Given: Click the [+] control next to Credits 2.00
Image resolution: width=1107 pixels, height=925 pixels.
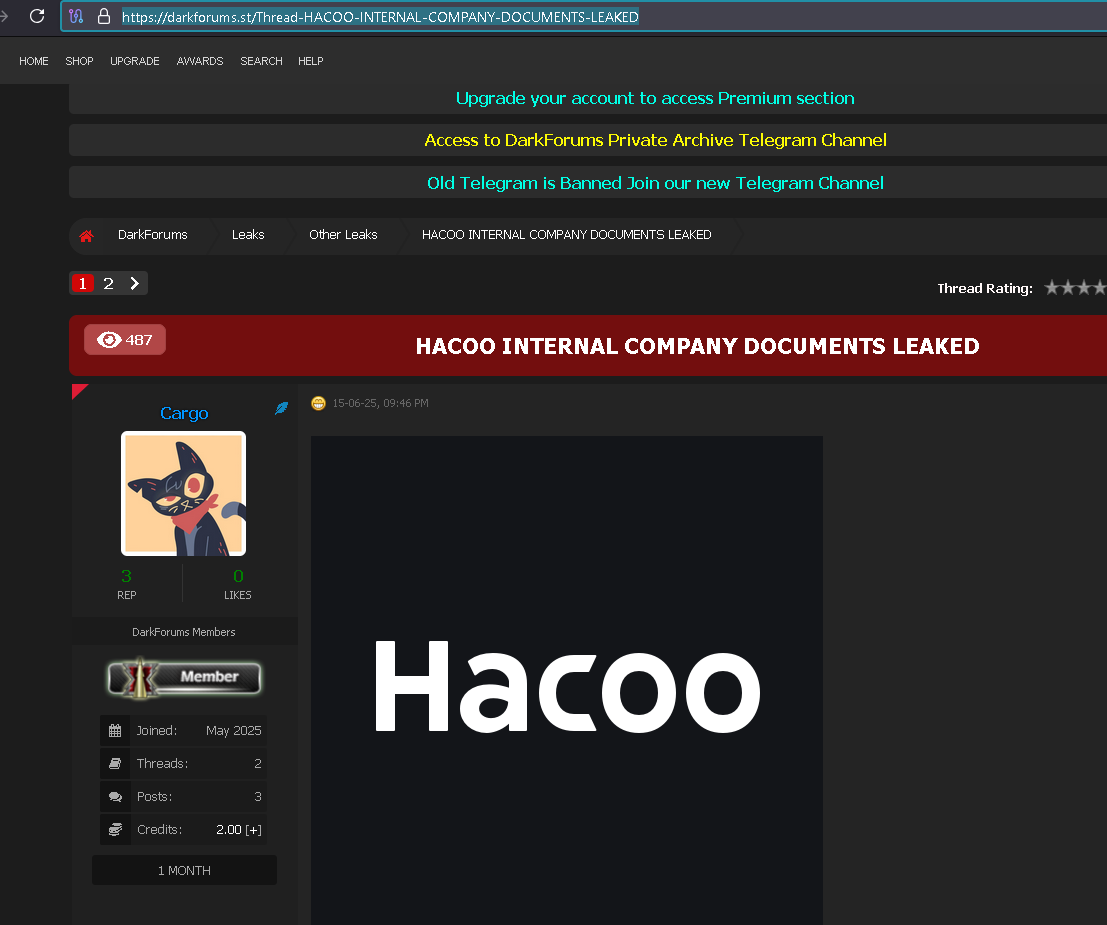Looking at the screenshot, I should tap(253, 829).
